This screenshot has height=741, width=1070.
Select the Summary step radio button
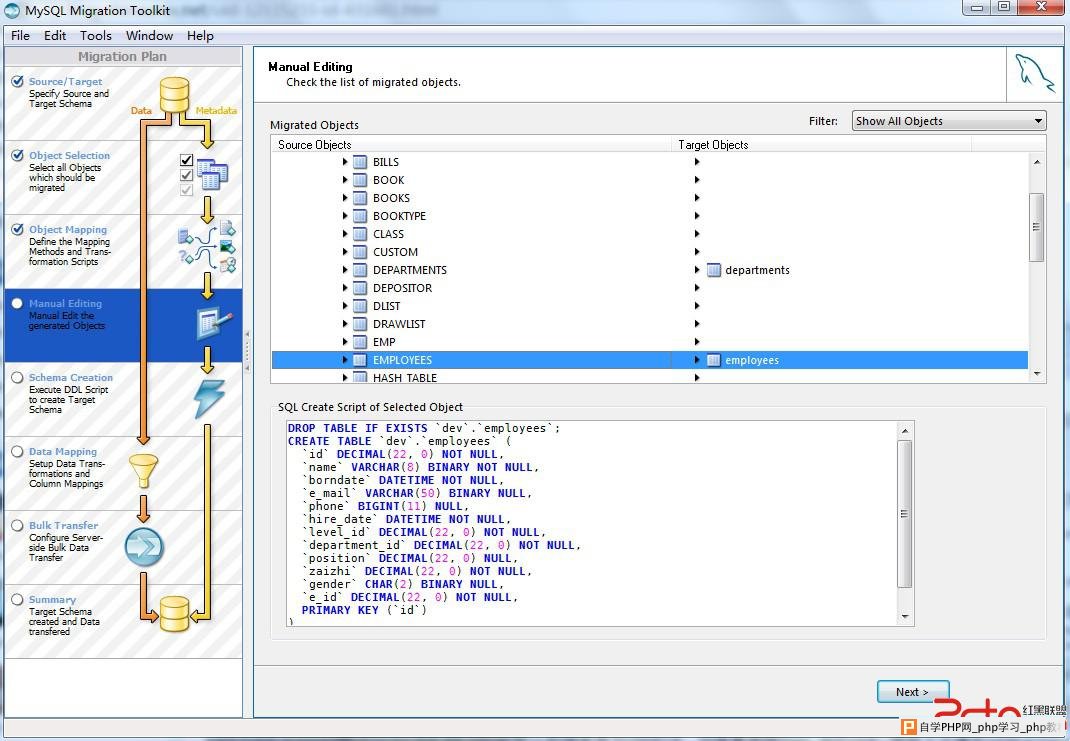coord(18,600)
